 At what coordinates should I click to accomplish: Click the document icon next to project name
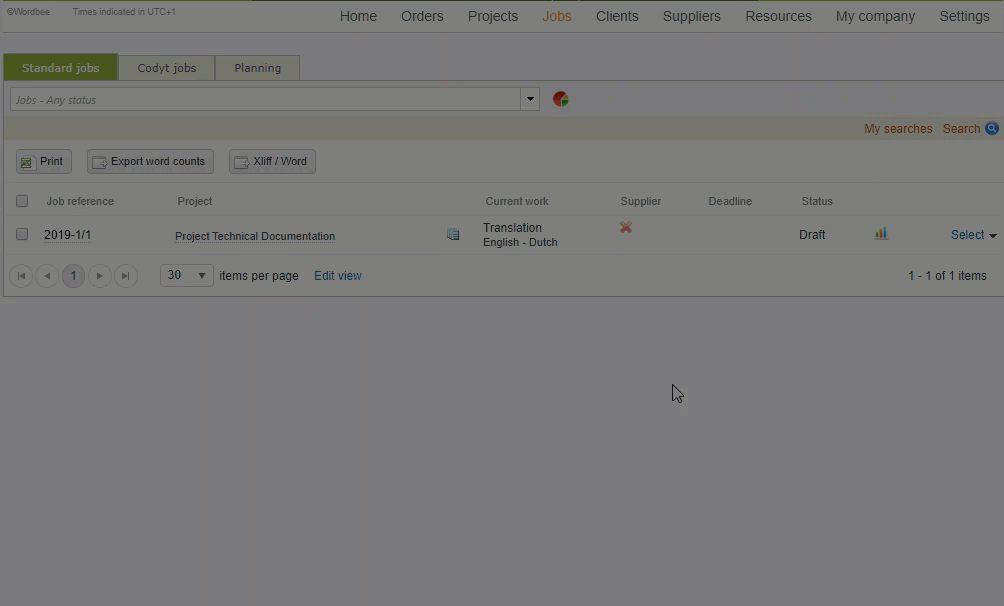pyautogui.click(x=453, y=235)
